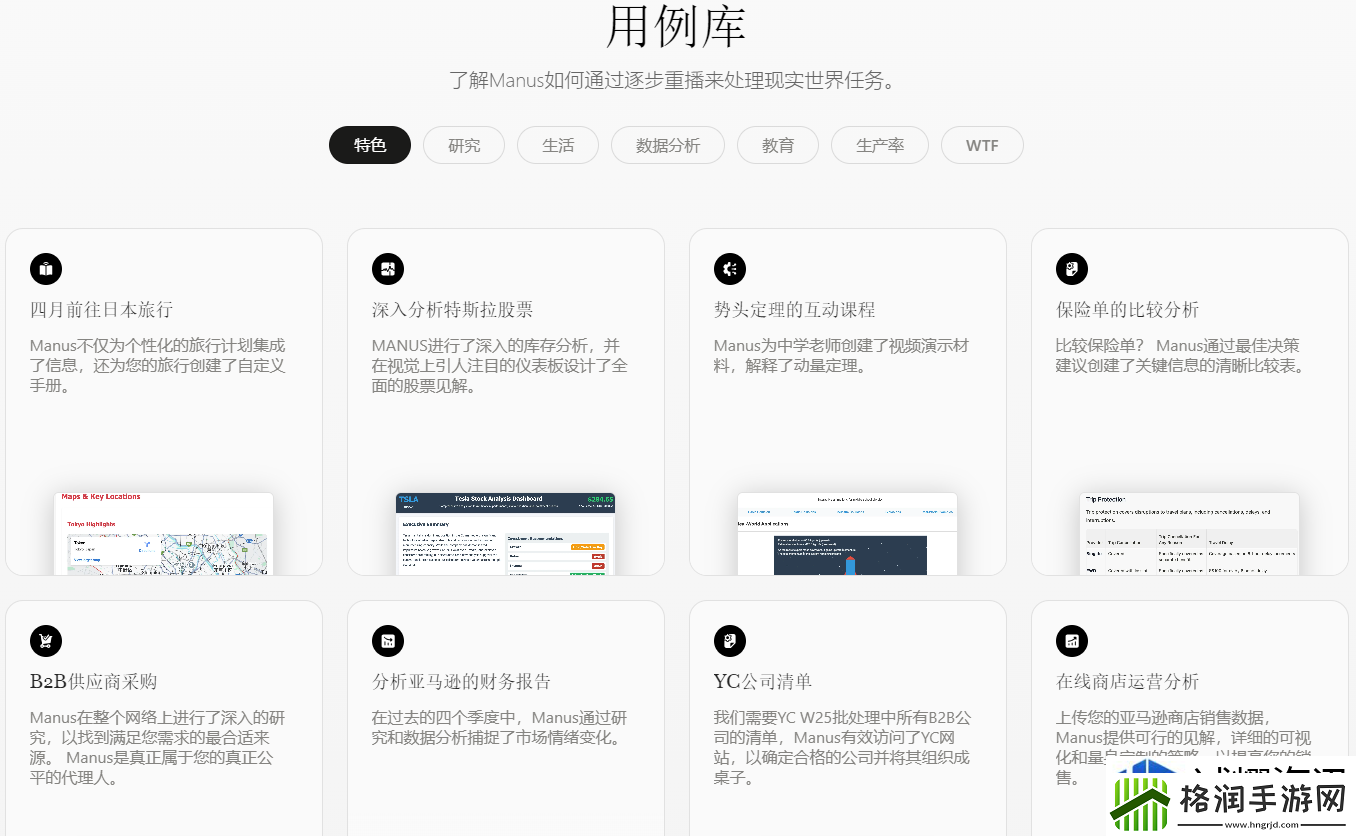Screen dimensions: 1356x836
Task: Click description text of the Japan trip card
Action: click(x=157, y=366)
